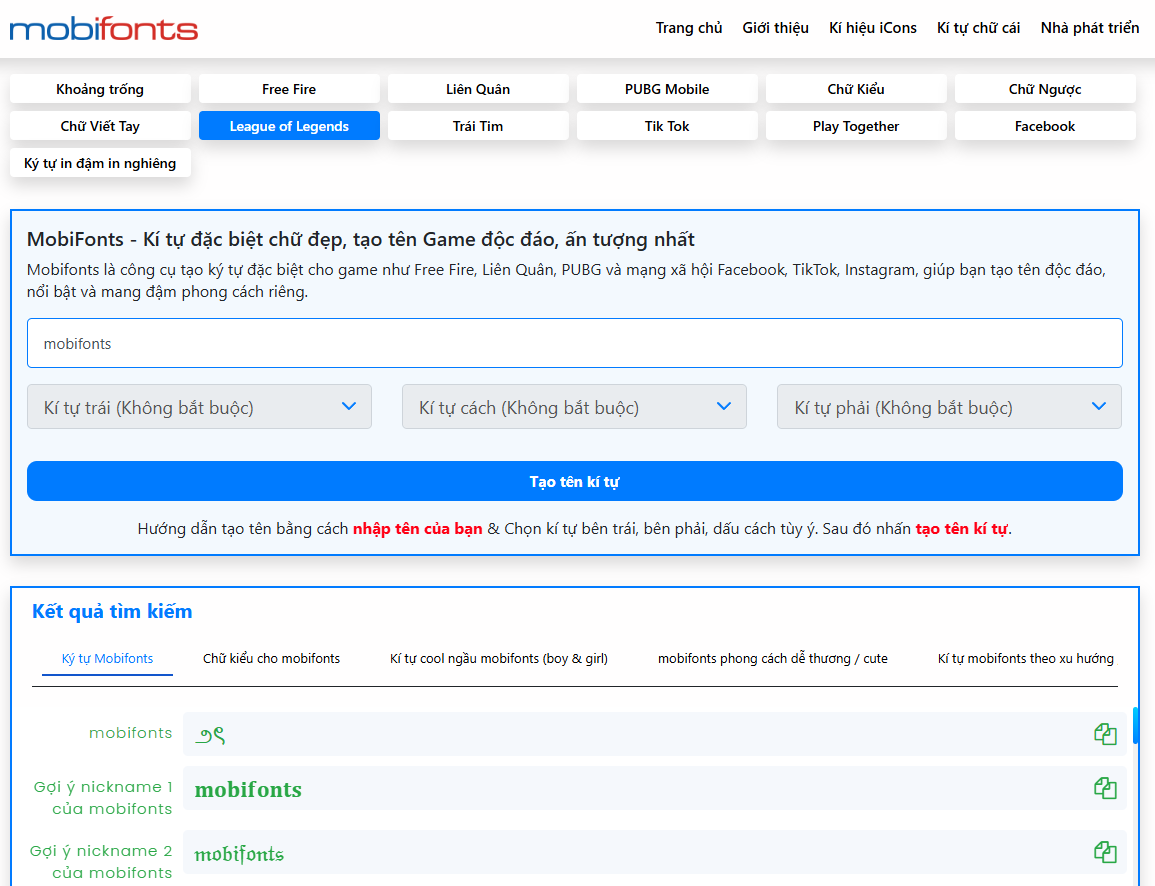Screen dimensions: 1155x886
Task: Select the PUBG Mobile category
Action: [x=667, y=89]
